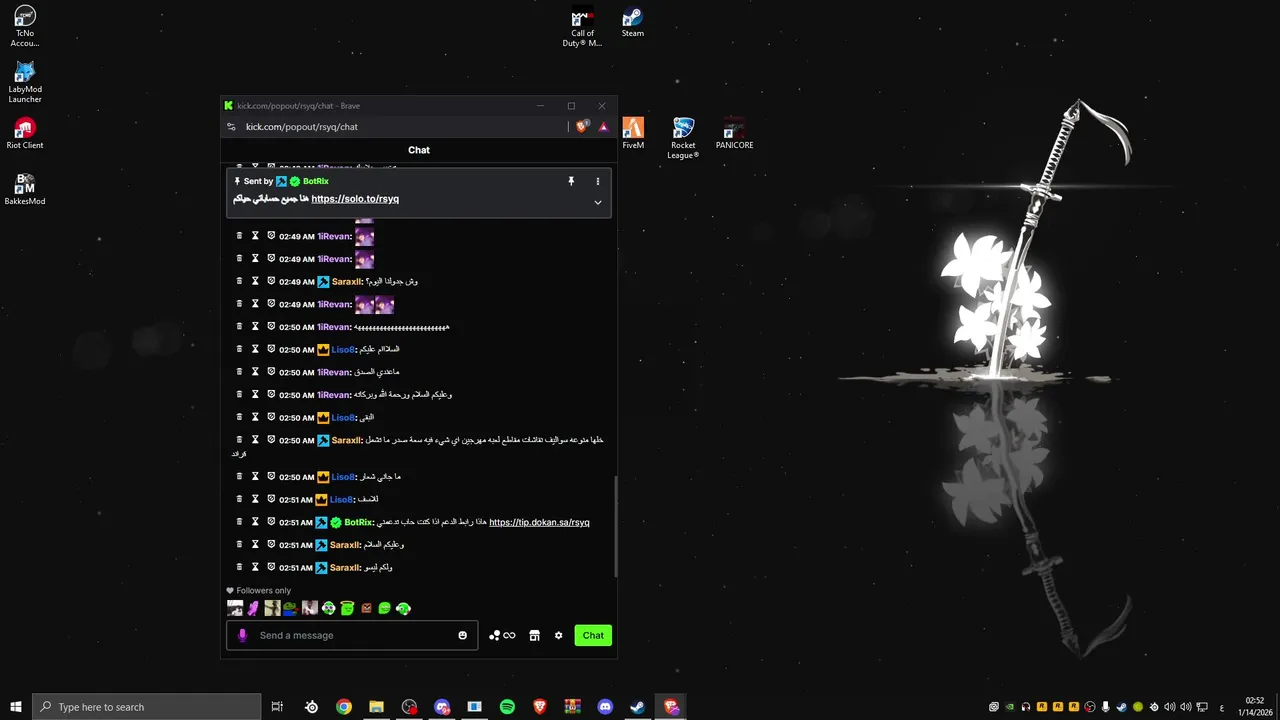The image size is (1280, 720).
Task: Click 1iRevan username on asterisks message
Action: (334, 327)
